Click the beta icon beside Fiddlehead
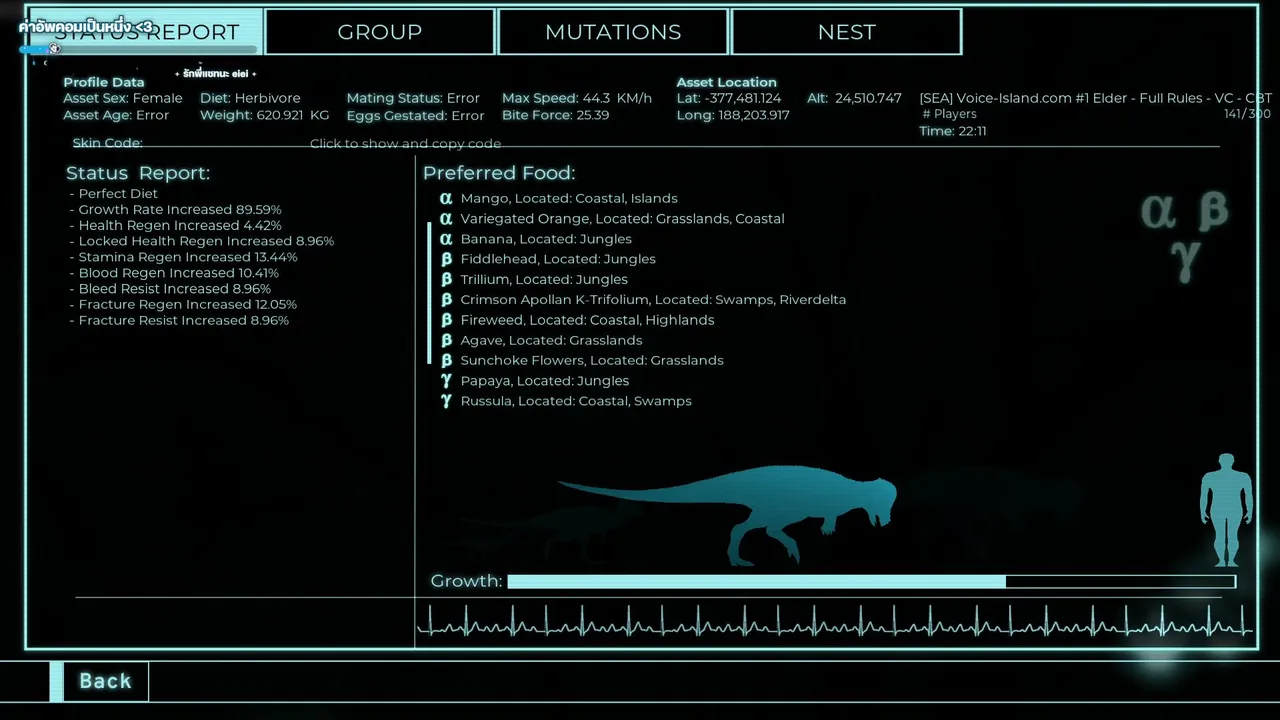The height and width of the screenshot is (720, 1280). (446, 259)
